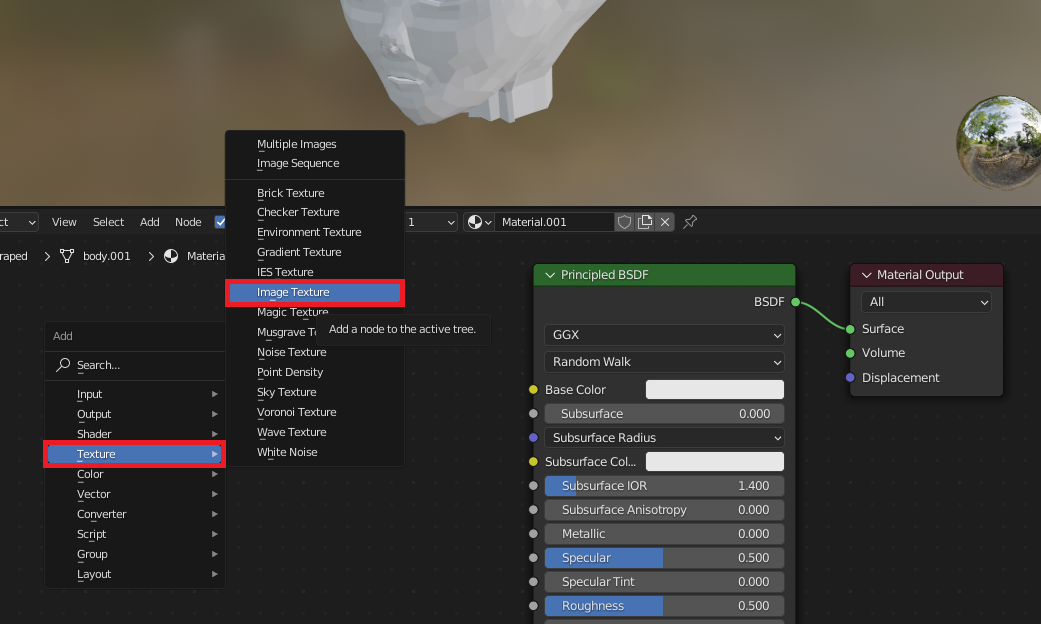
Task: Collapse the Principled BSDF node
Action: pos(549,275)
